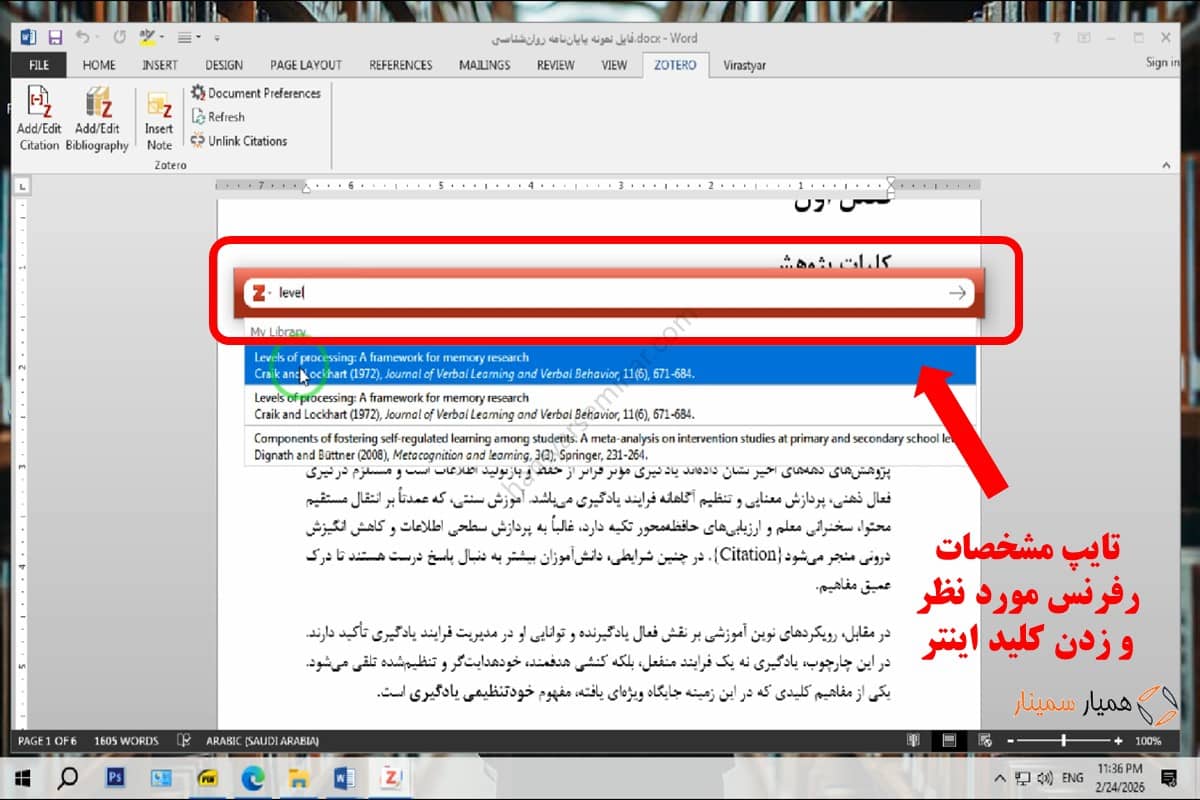1200x800 pixels.
Task: Select highlighted 'Levels of processing' result
Action: 610,365
